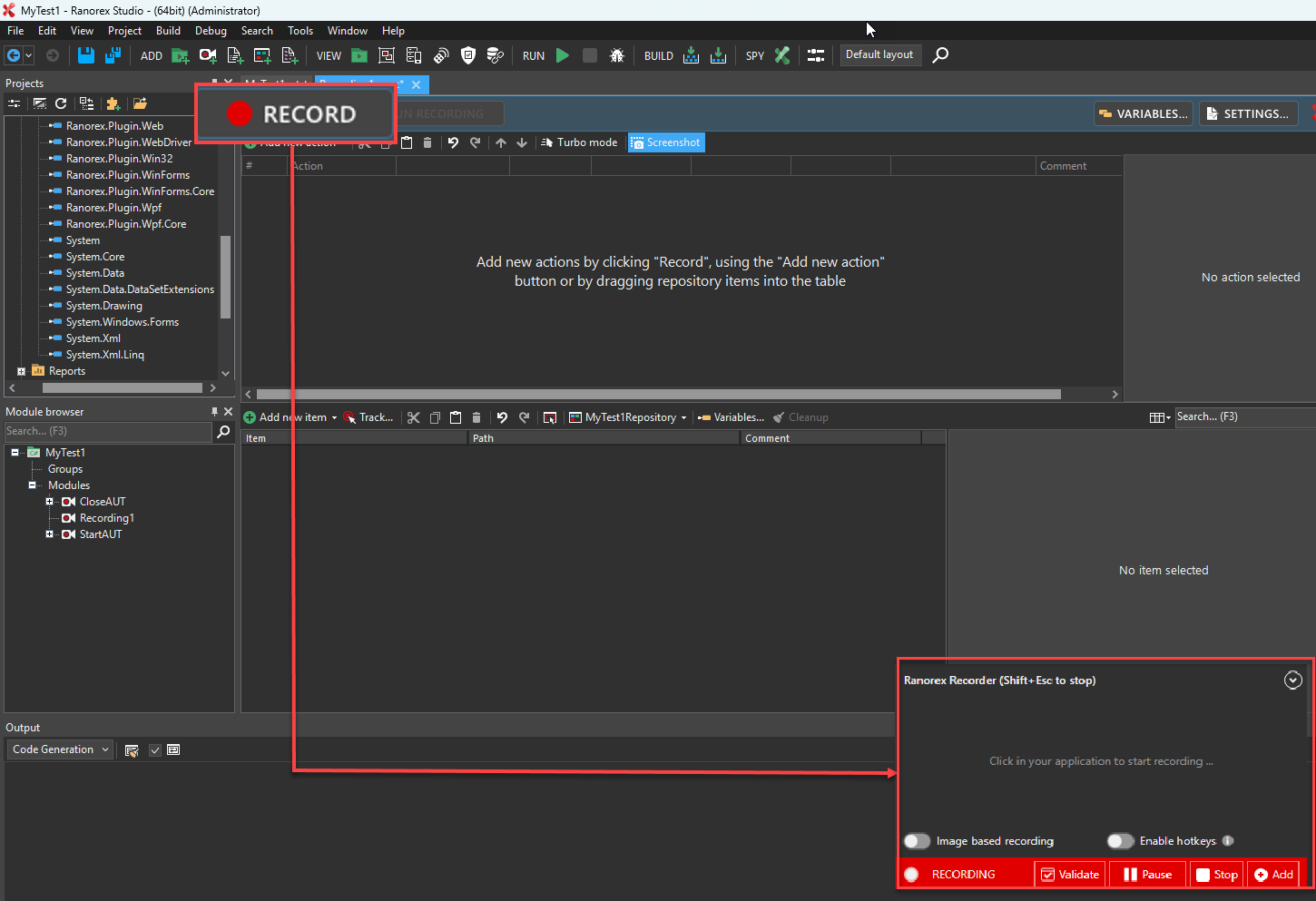Open the Window menu
Viewport: 1316px width, 901px height.
point(348,31)
